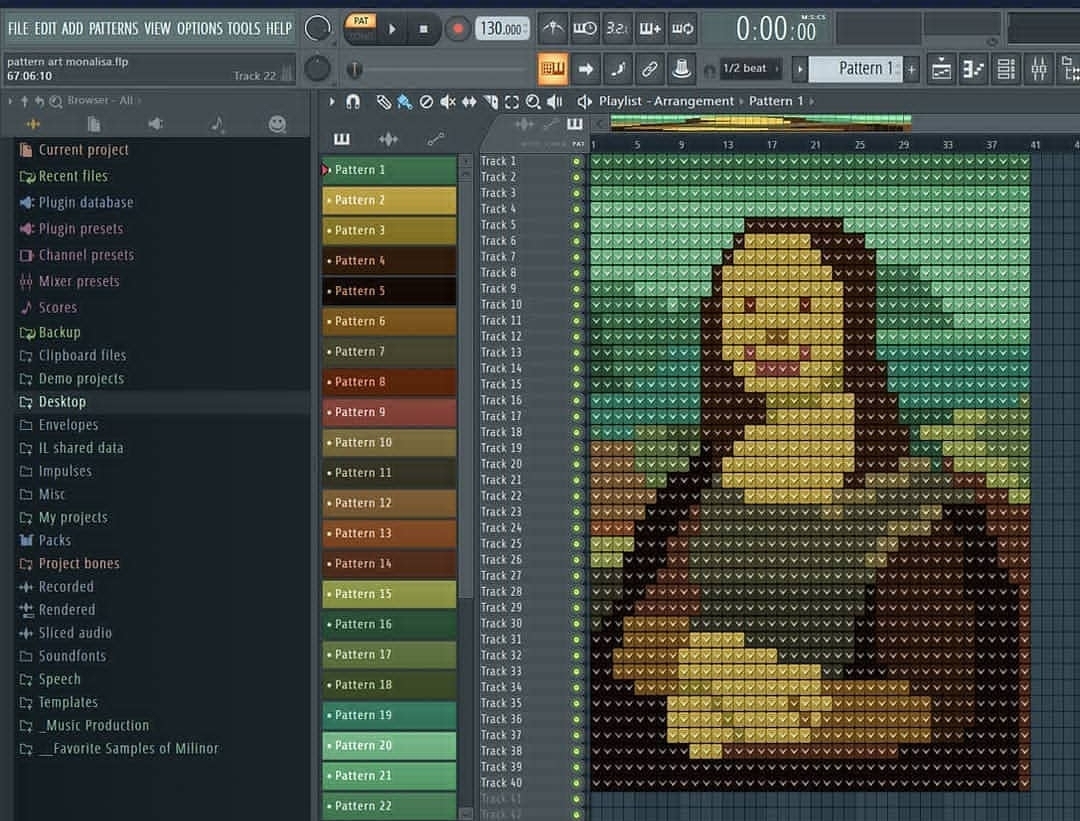Open the Pattern 1 selector dropdown

point(856,68)
